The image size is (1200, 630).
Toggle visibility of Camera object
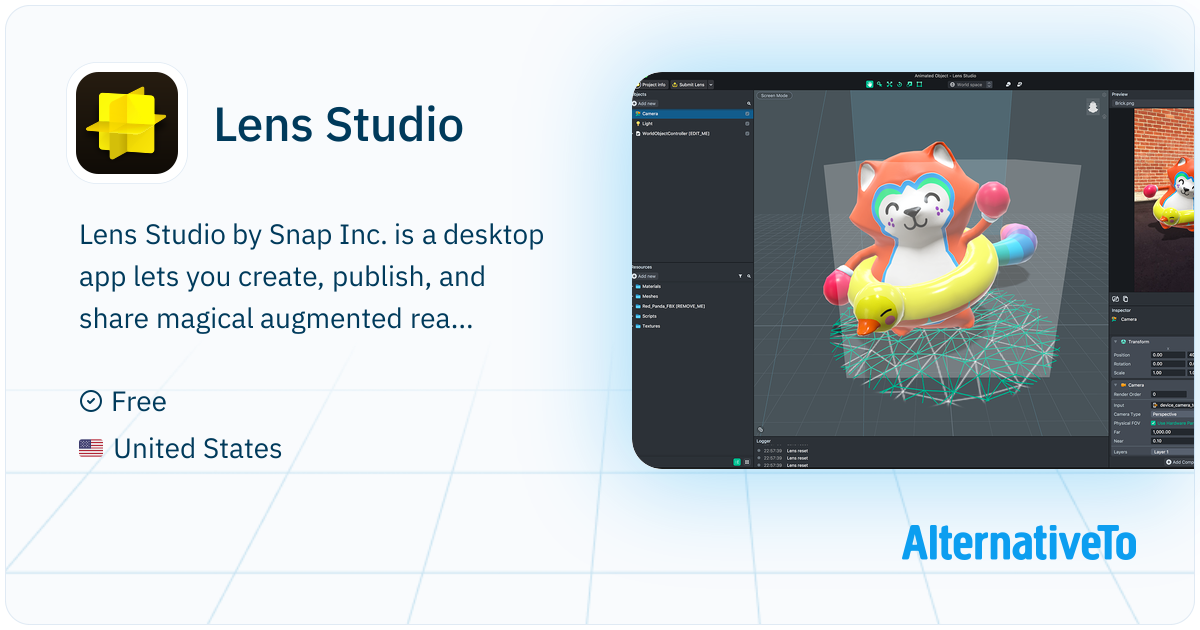click(747, 114)
